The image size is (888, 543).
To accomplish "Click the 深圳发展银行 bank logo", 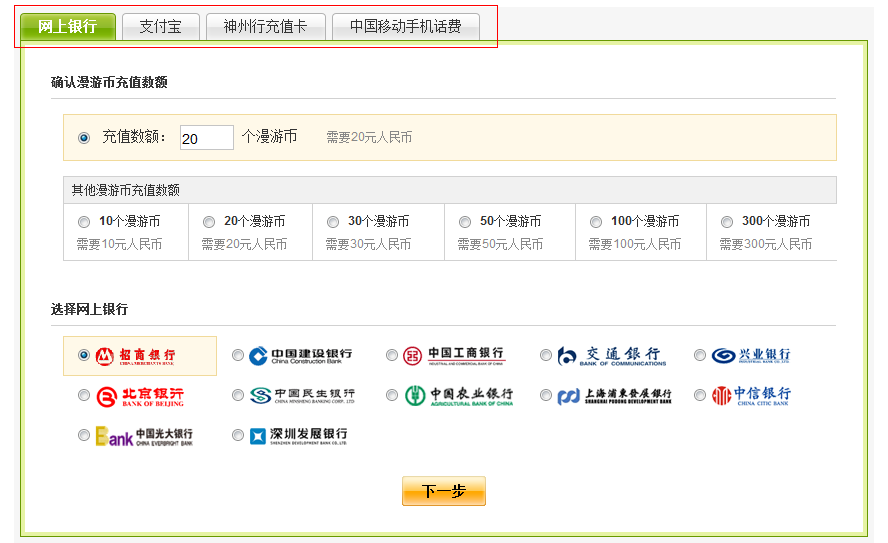I will (x=298, y=435).
